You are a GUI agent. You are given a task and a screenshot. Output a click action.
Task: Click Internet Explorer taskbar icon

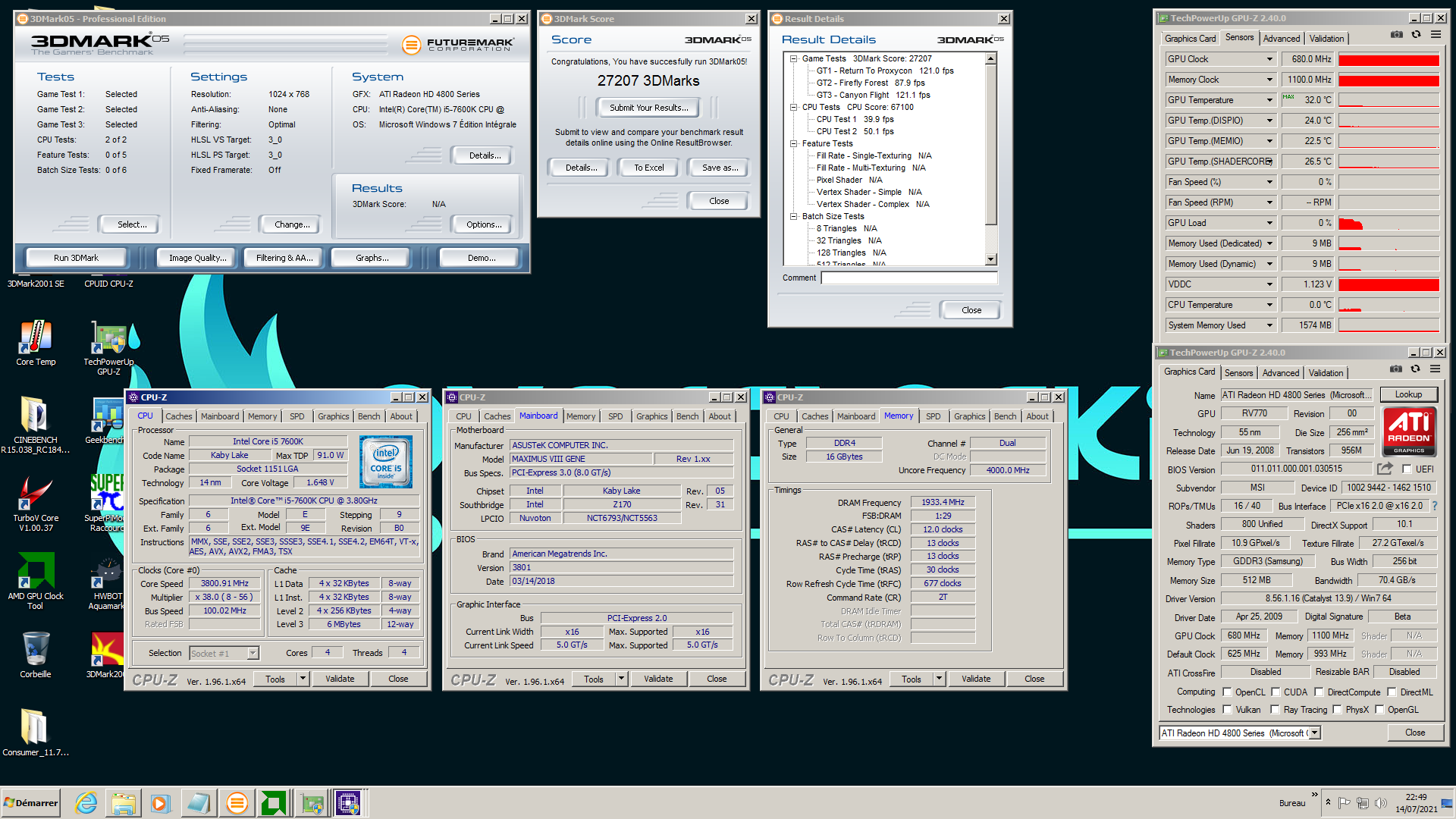[x=86, y=803]
